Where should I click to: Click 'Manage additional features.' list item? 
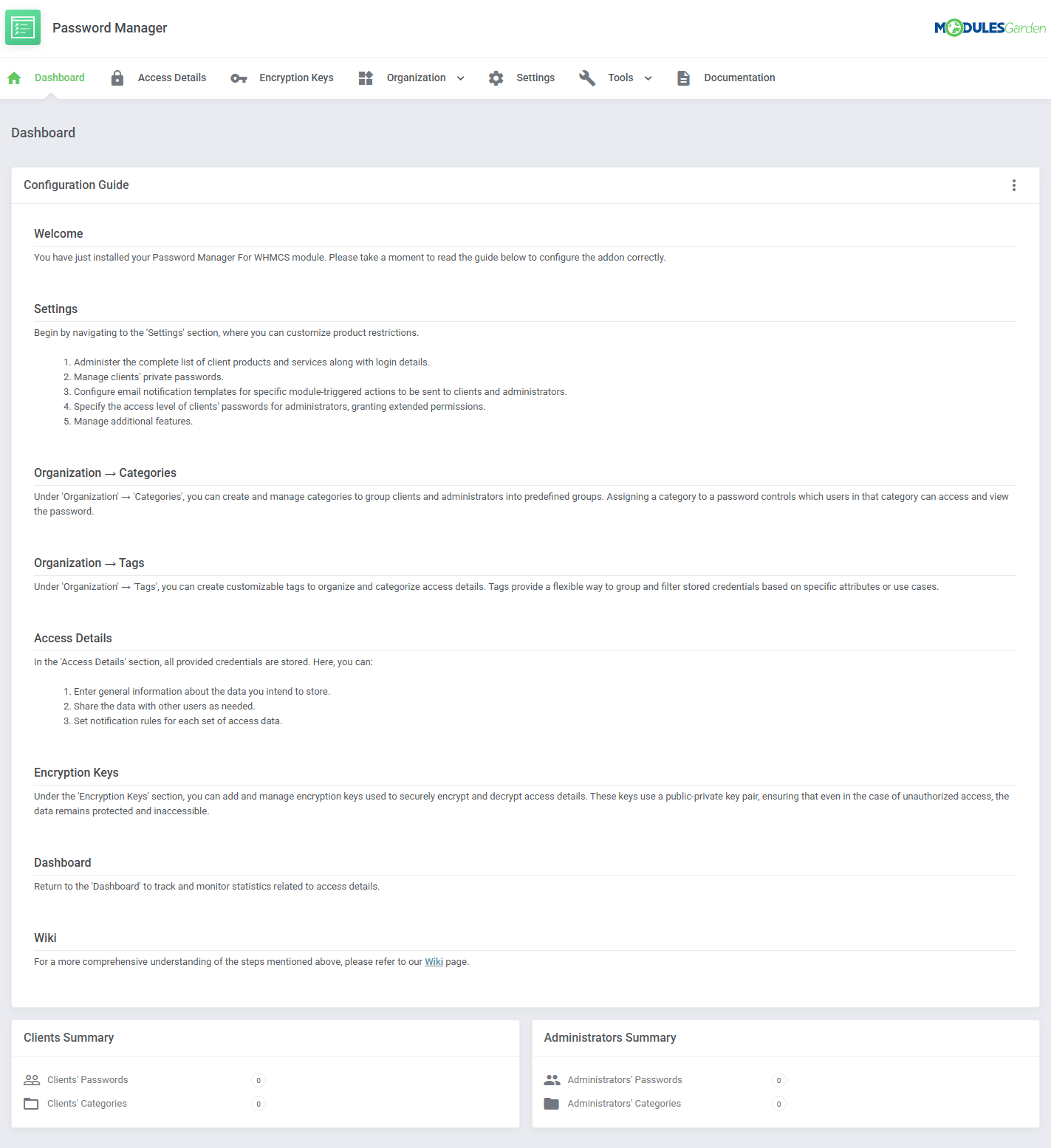tap(133, 422)
